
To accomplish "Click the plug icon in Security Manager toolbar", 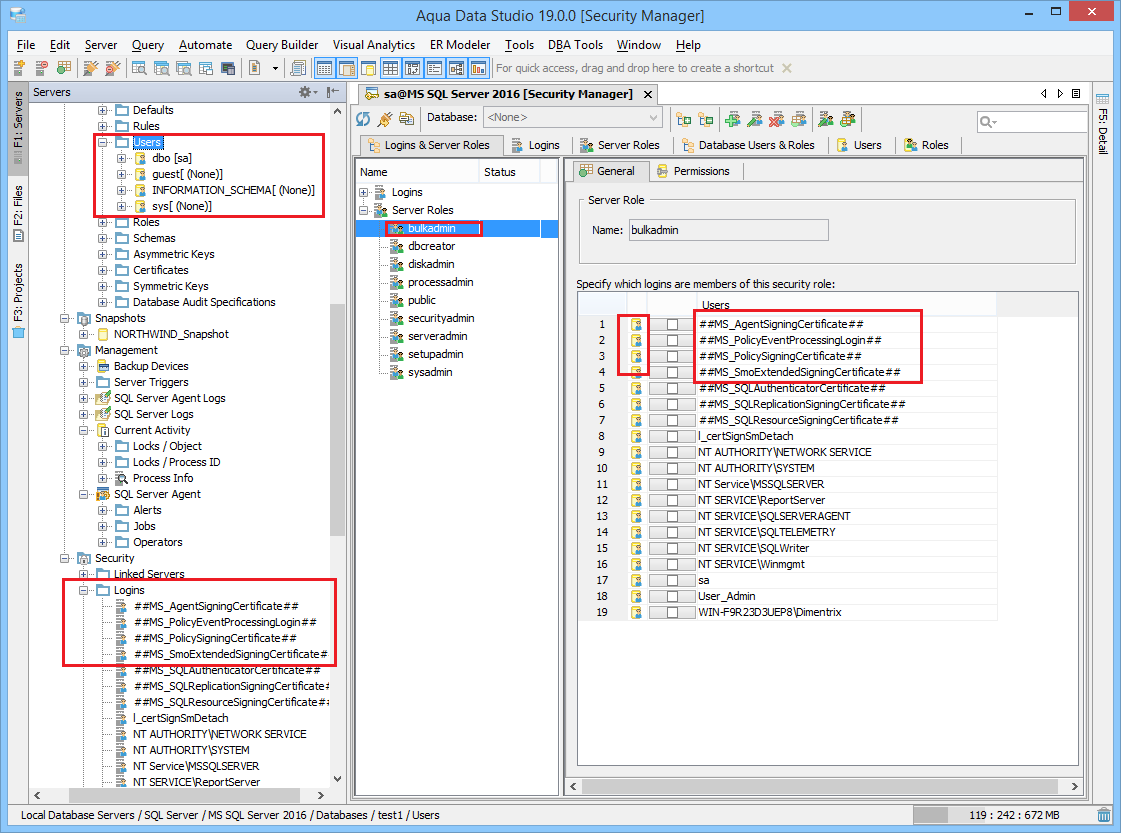I will pyautogui.click(x=385, y=119).
